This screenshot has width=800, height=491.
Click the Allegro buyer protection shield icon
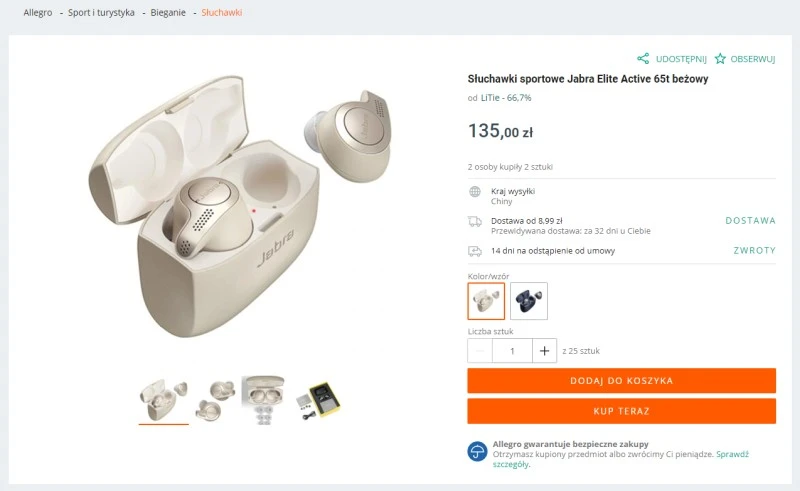point(477,452)
